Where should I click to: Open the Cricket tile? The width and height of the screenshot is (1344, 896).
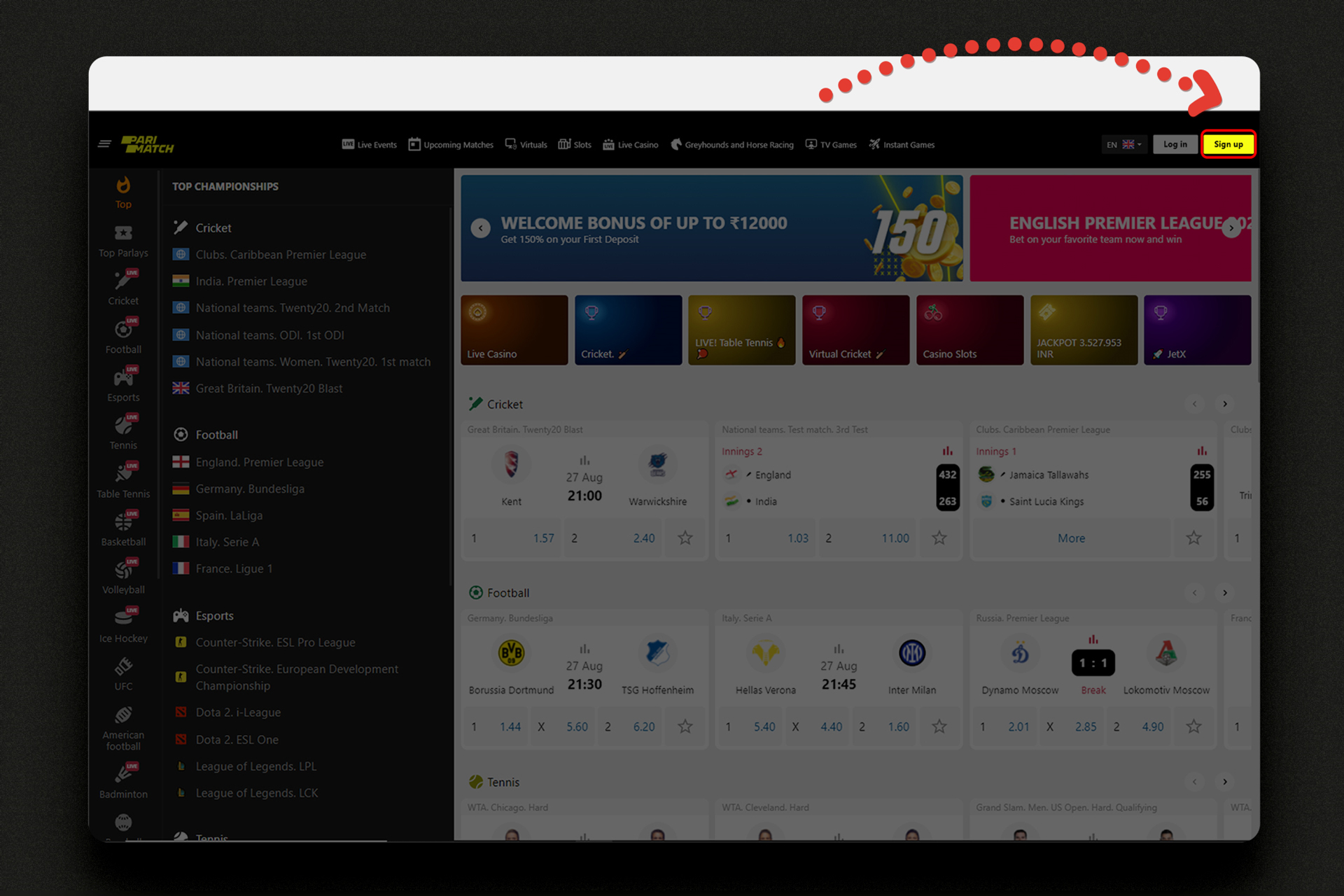coord(629,330)
